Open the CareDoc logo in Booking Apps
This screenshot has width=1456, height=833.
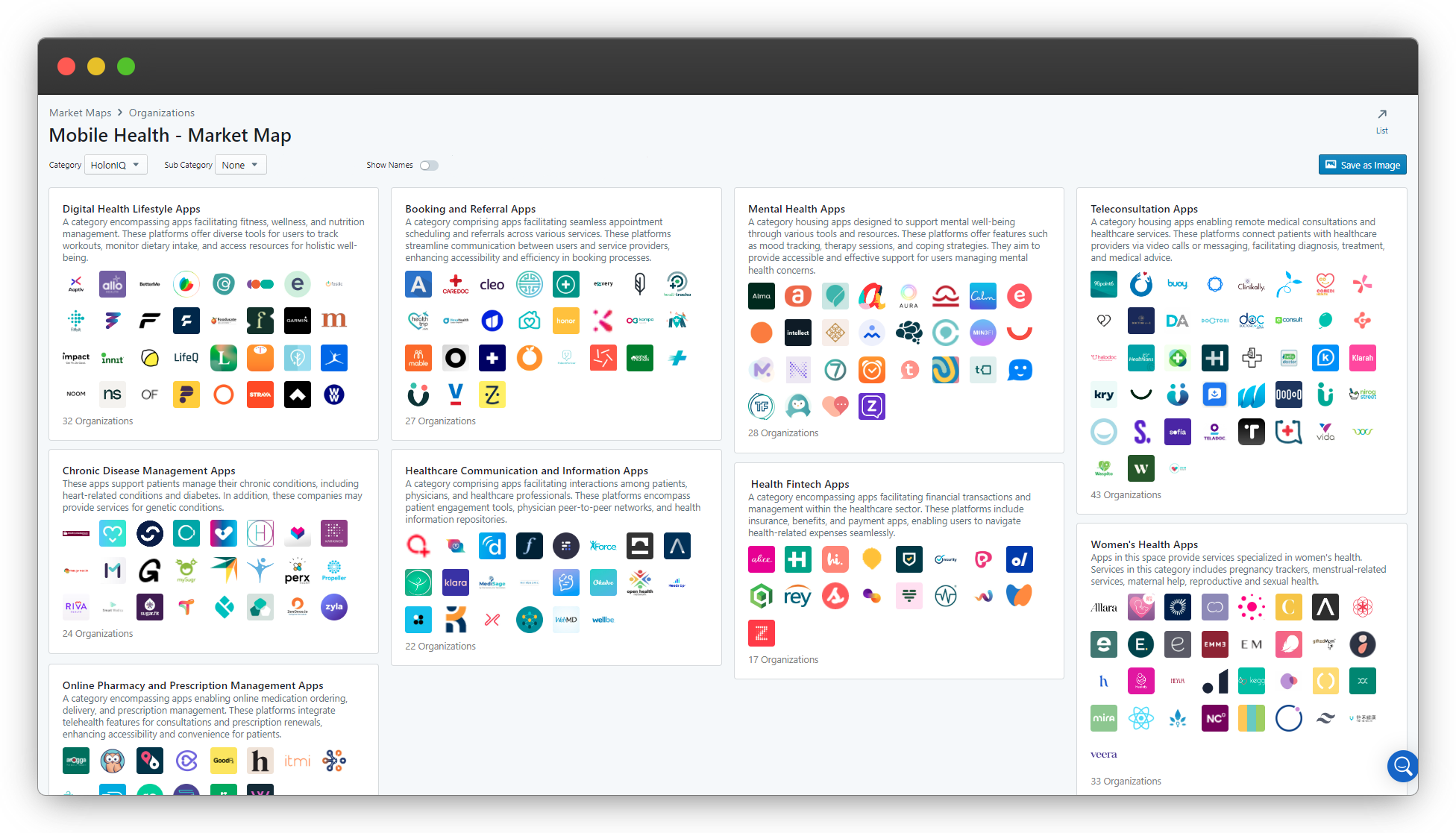[455, 284]
